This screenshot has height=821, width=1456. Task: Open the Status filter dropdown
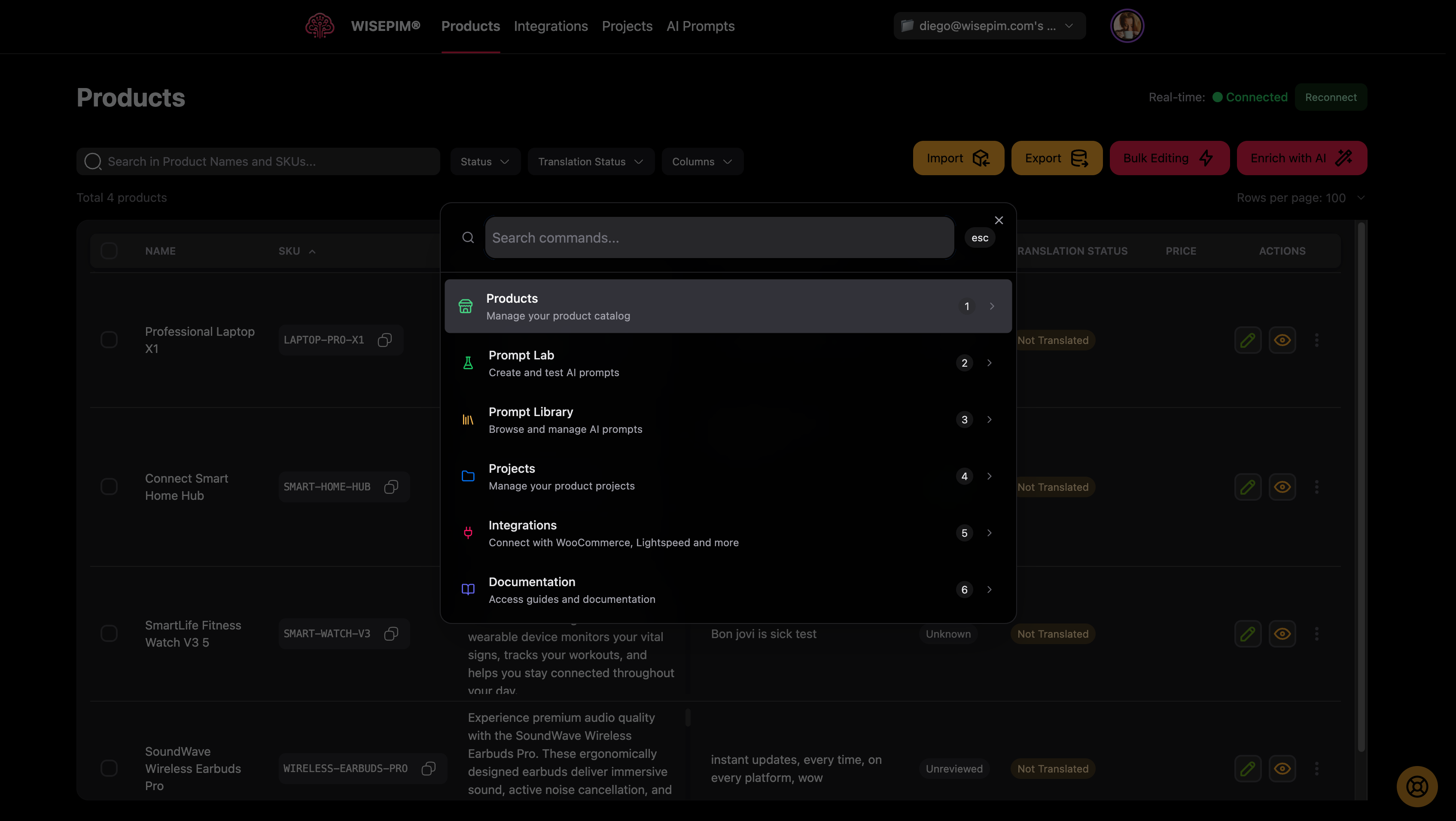click(485, 161)
